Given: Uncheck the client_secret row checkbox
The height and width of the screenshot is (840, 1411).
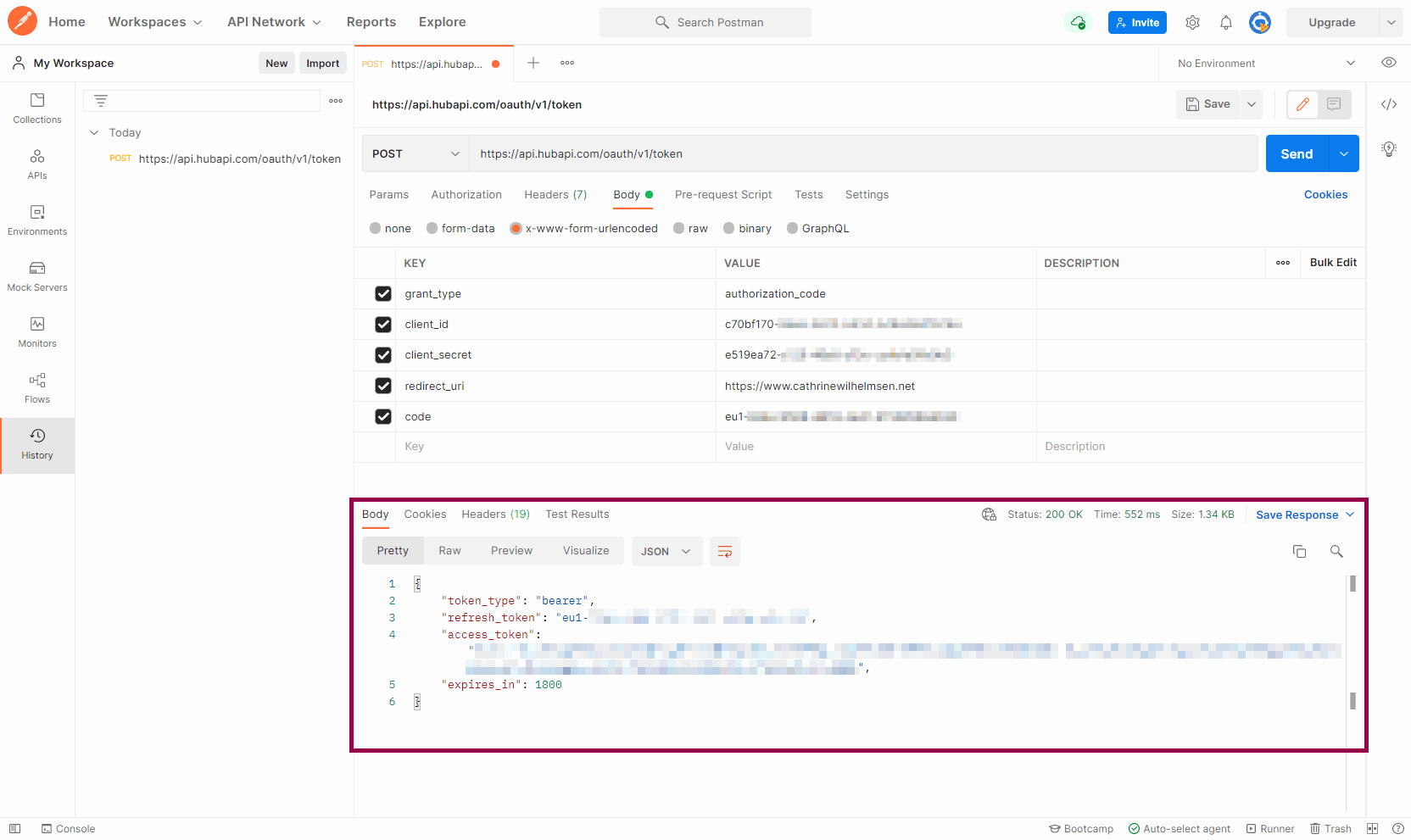Looking at the screenshot, I should click(x=383, y=355).
